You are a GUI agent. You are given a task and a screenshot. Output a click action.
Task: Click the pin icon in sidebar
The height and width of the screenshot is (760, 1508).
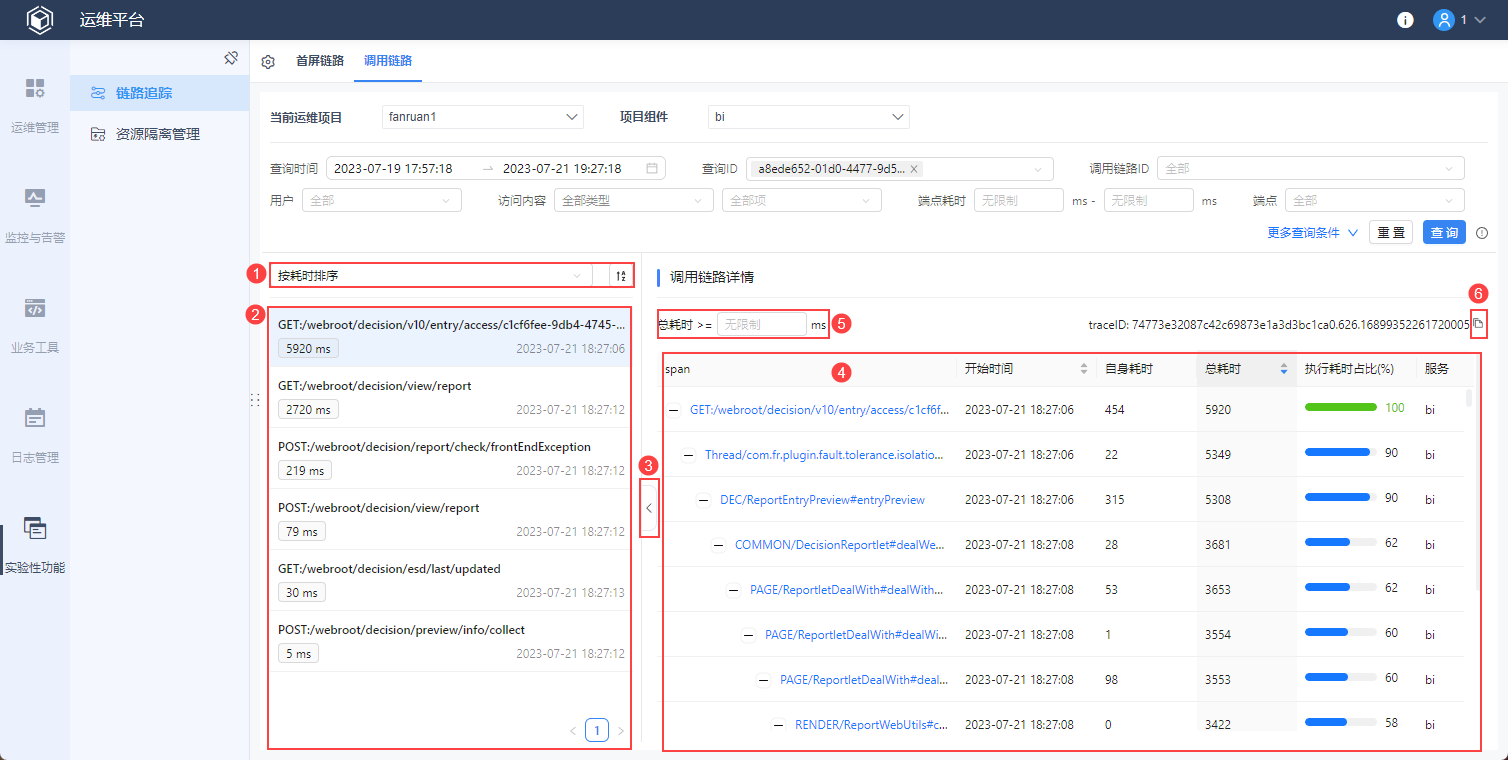(231, 58)
